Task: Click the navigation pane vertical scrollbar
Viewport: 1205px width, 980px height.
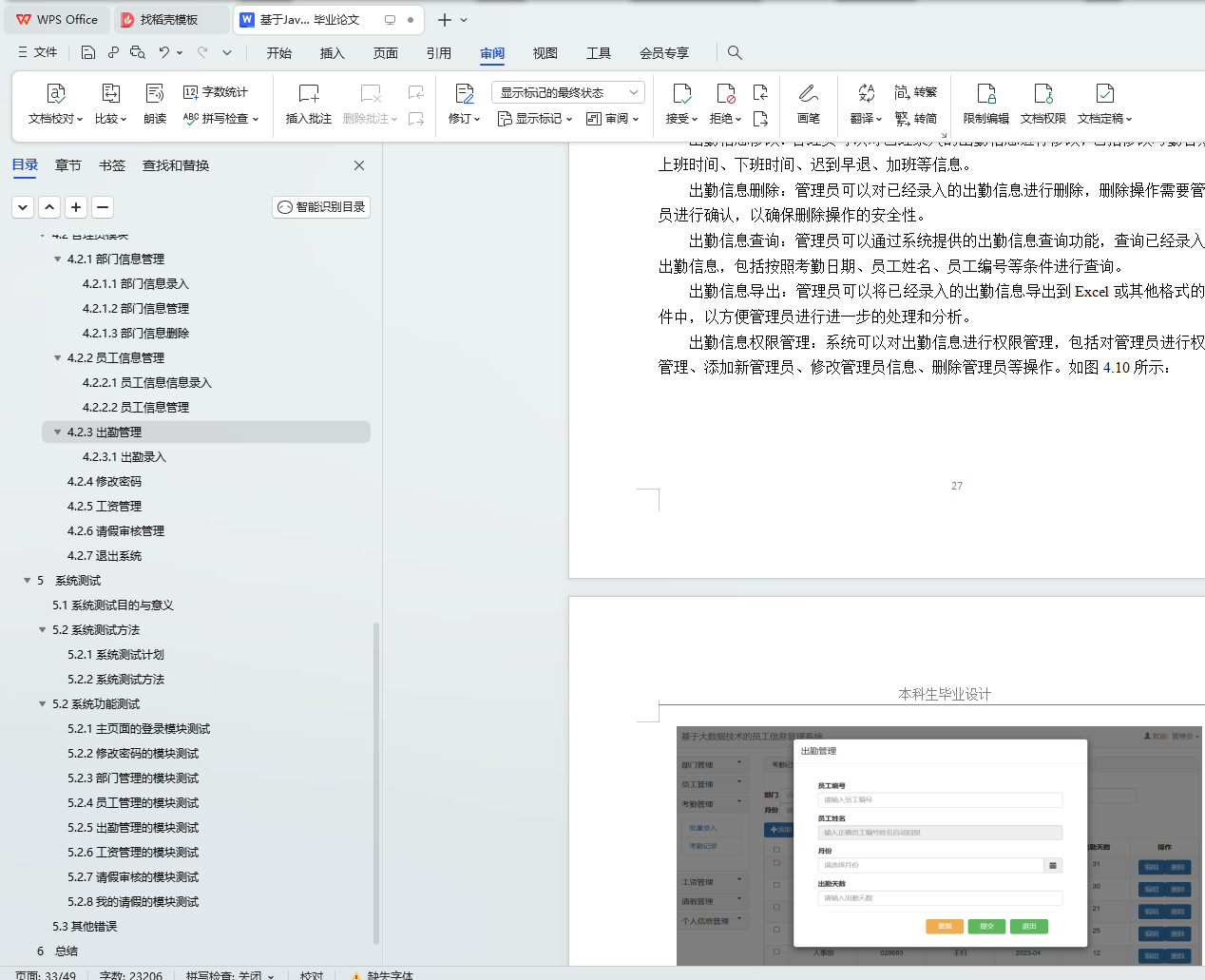Action: coord(376,781)
